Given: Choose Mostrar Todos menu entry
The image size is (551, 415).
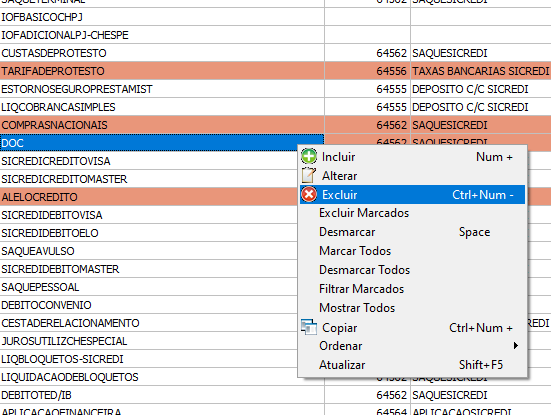Looking at the screenshot, I should (357, 308).
